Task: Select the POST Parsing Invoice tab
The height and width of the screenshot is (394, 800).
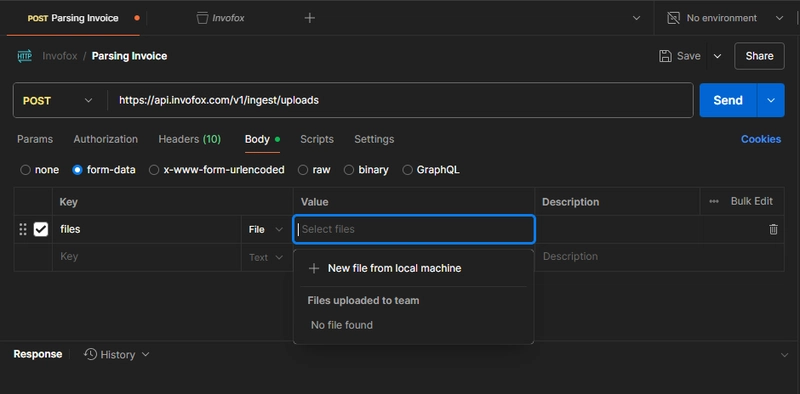Action: 73,18
